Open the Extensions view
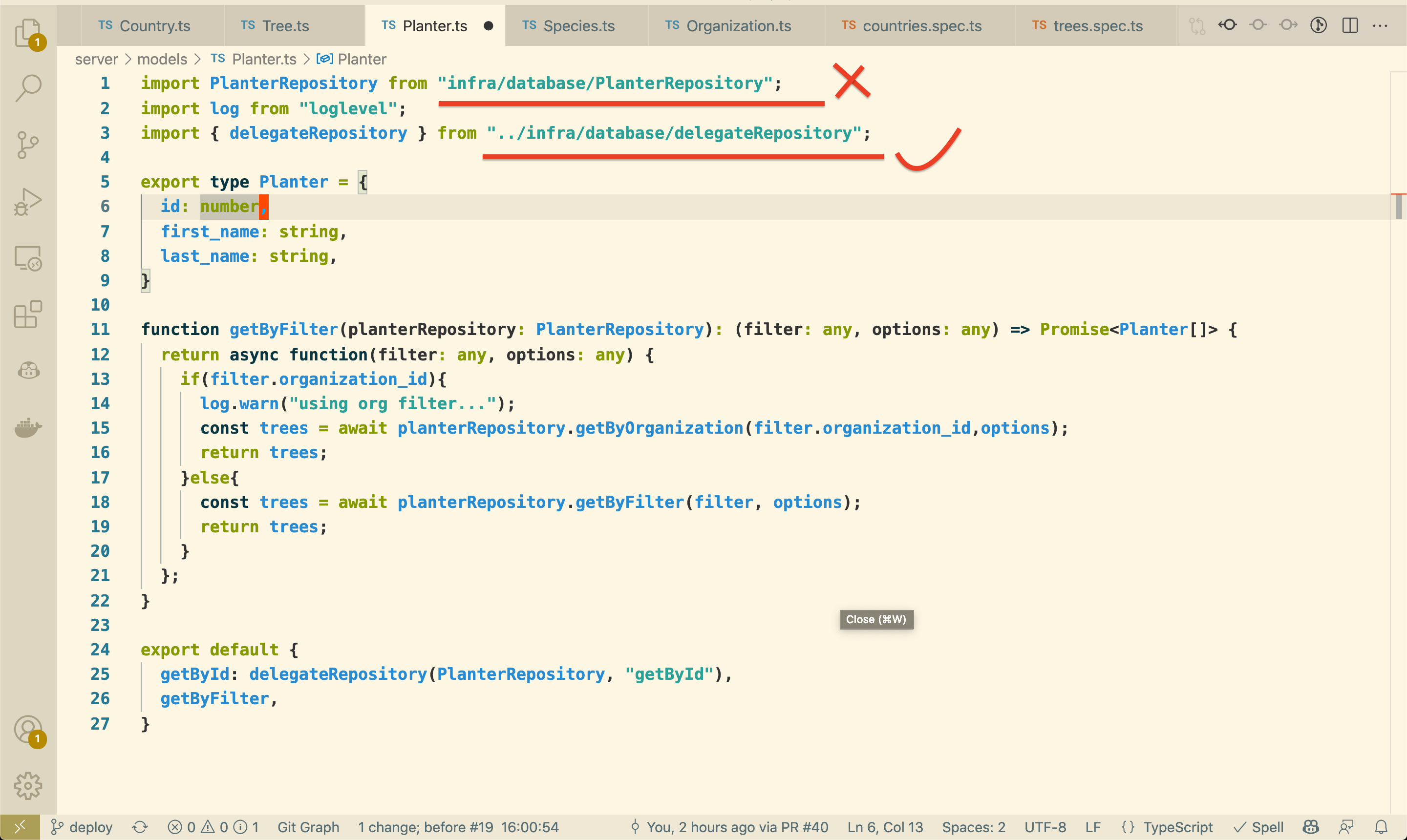The height and width of the screenshot is (840, 1407). (x=28, y=314)
